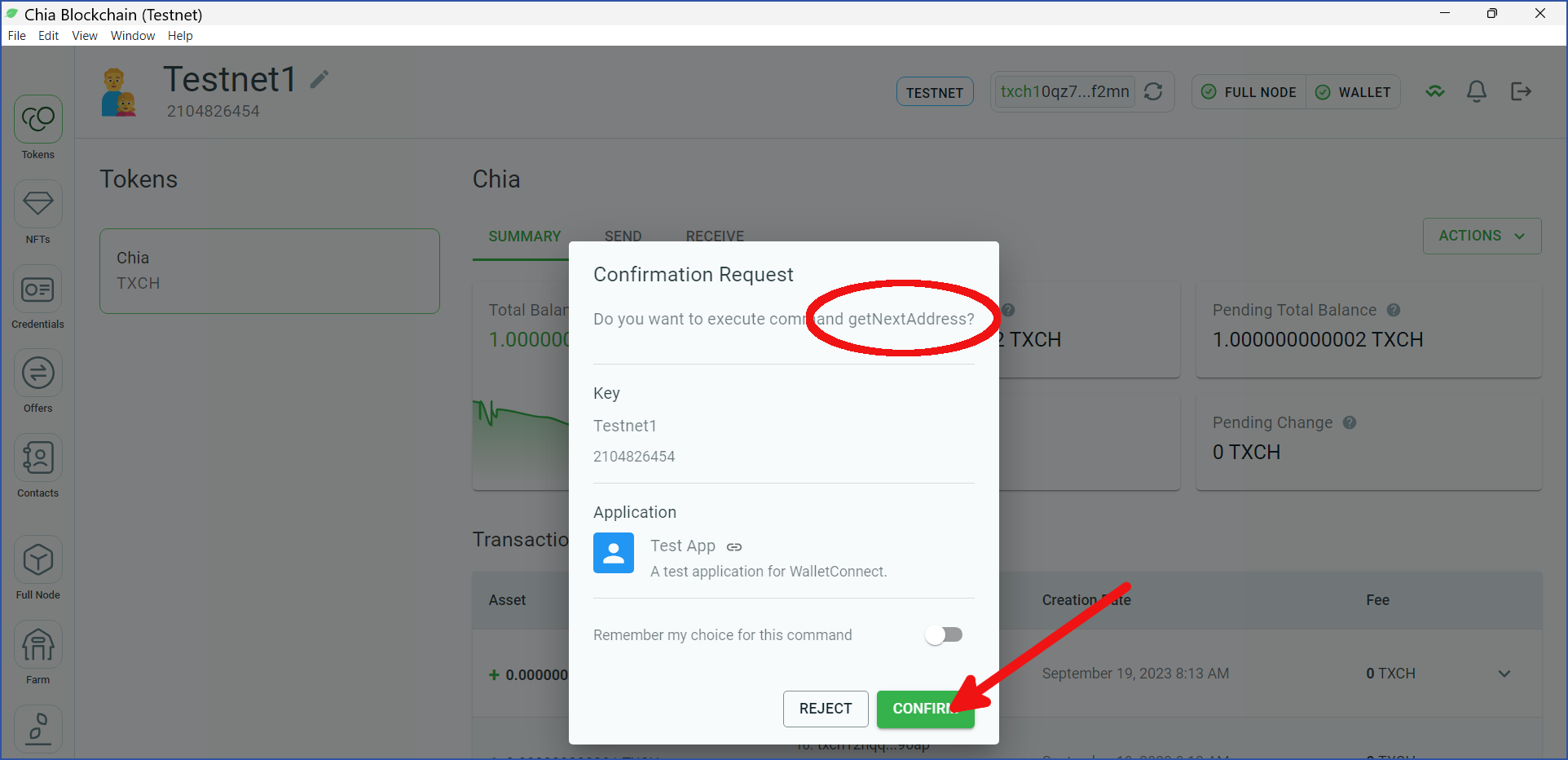Screen dimensions: 1568x760
Task: Open the Window menu
Action: click(x=133, y=36)
